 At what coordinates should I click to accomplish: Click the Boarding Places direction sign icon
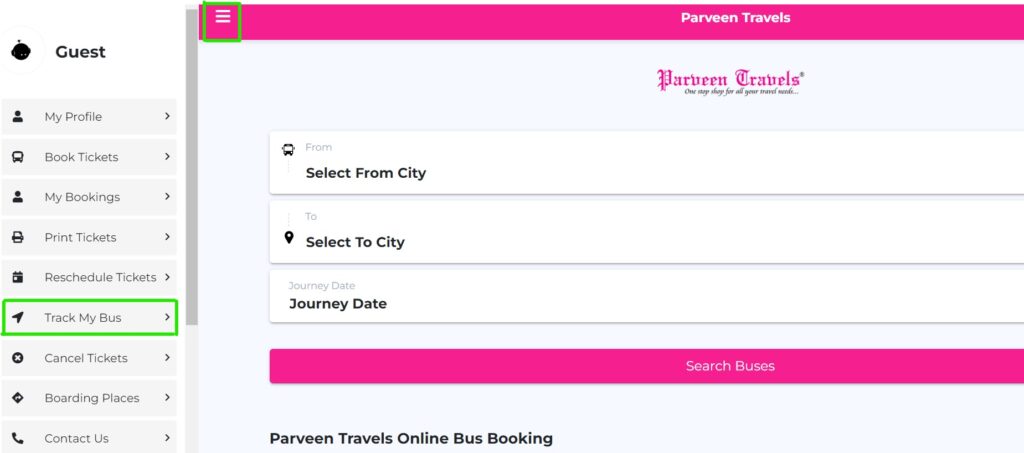(18, 398)
